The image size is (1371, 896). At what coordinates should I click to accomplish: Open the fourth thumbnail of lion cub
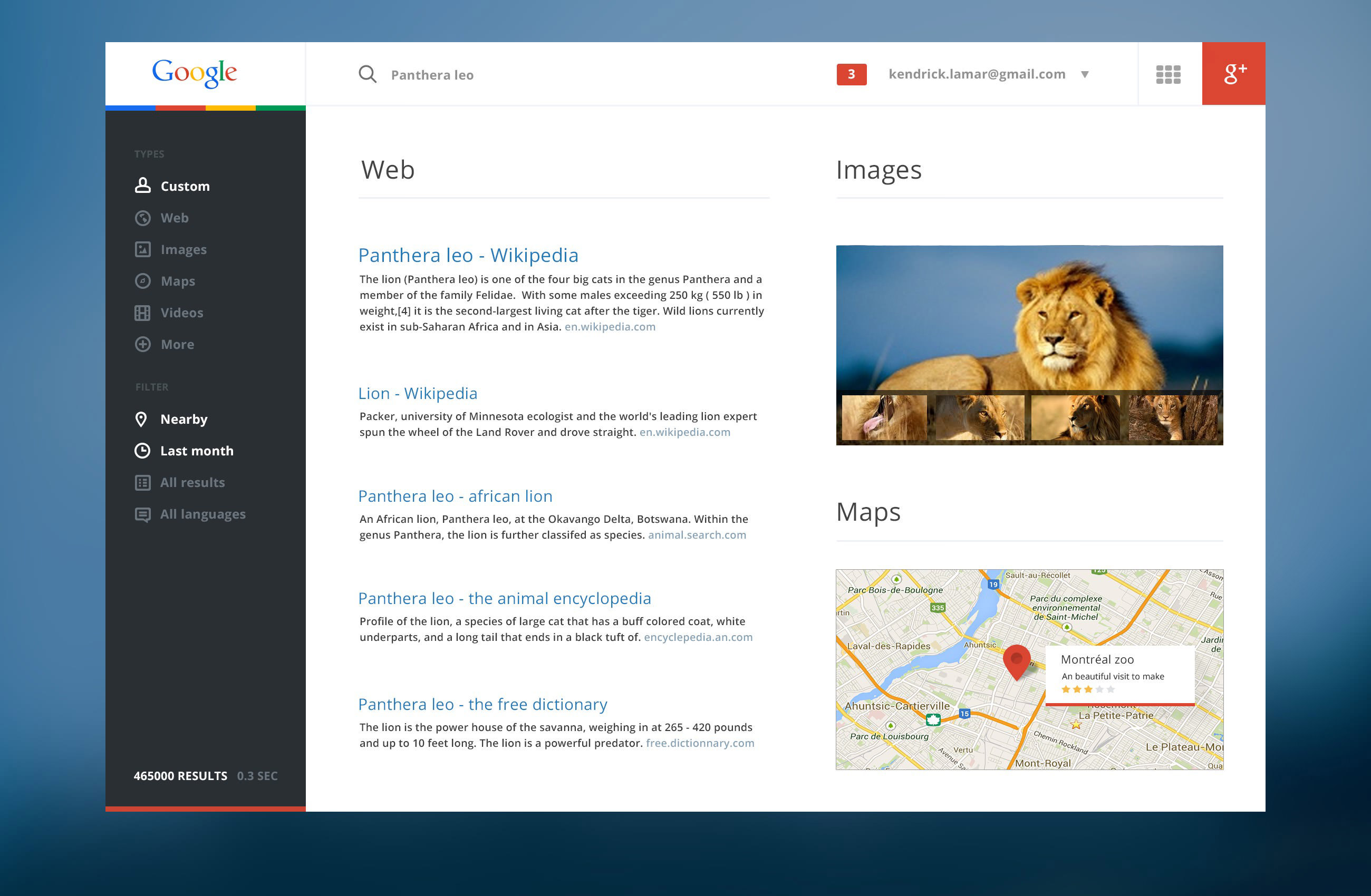(1173, 417)
